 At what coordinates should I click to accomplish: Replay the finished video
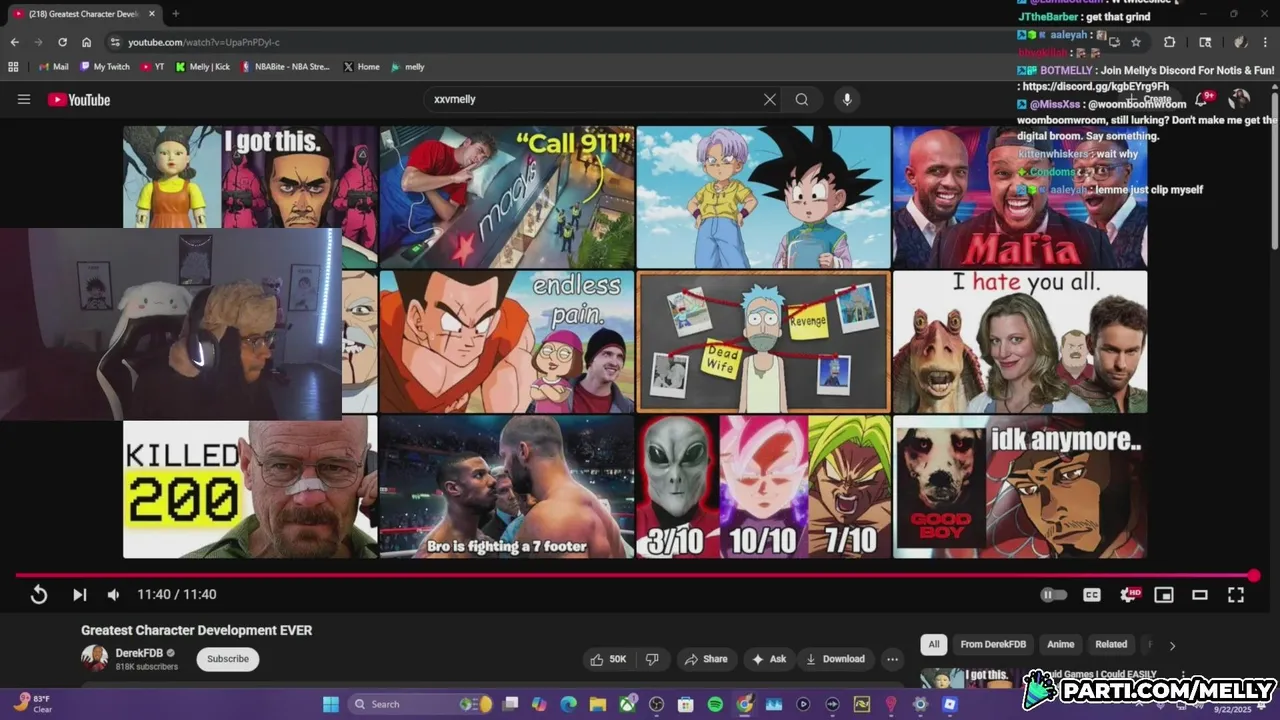point(39,594)
